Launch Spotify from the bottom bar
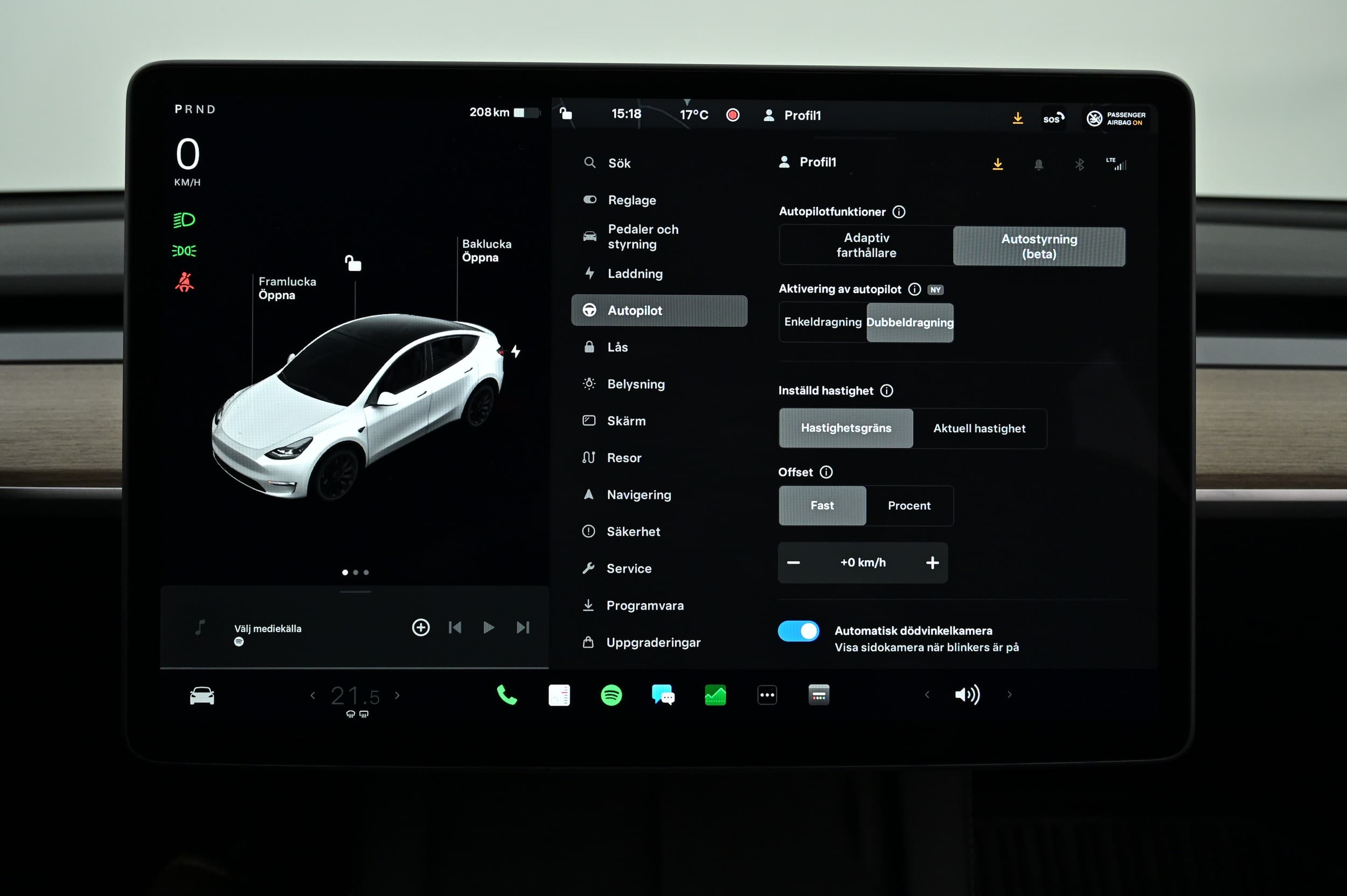This screenshot has height=896, width=1347. coord(611,695)
